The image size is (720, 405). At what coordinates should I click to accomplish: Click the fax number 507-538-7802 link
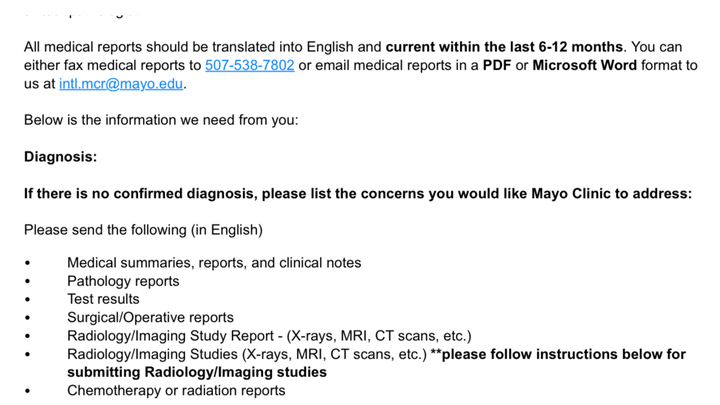tap(249, 66)
